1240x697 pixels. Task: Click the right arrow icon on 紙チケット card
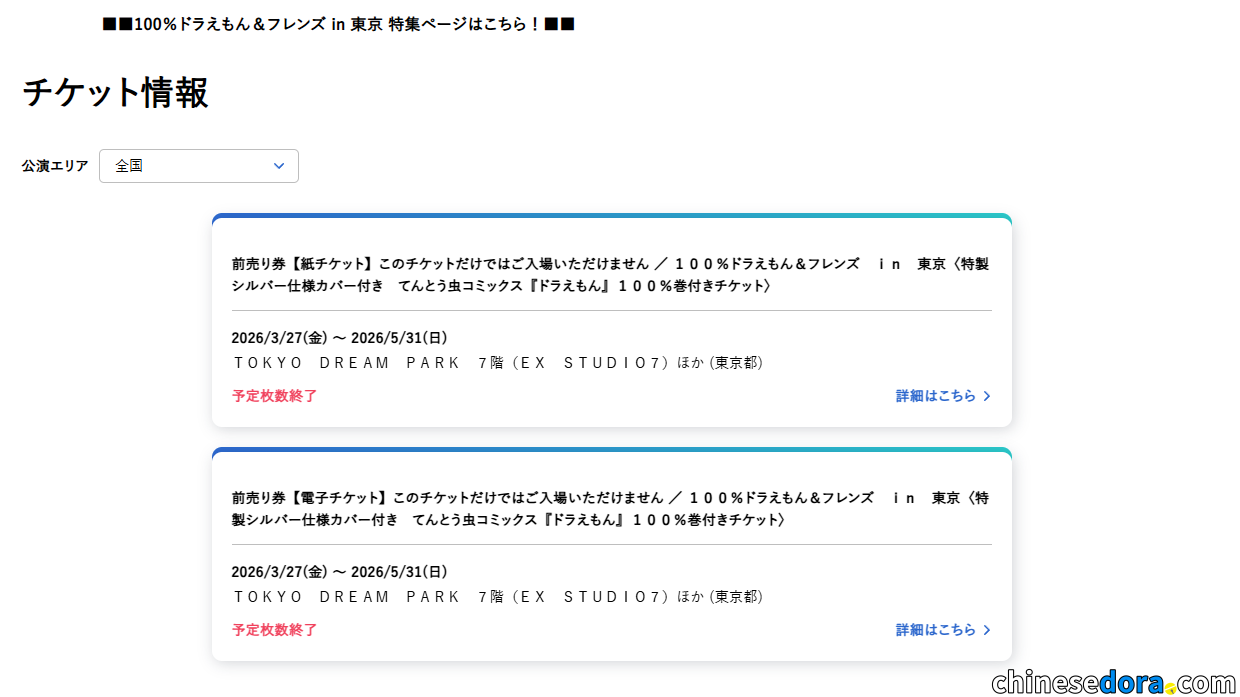click(987, 396)
